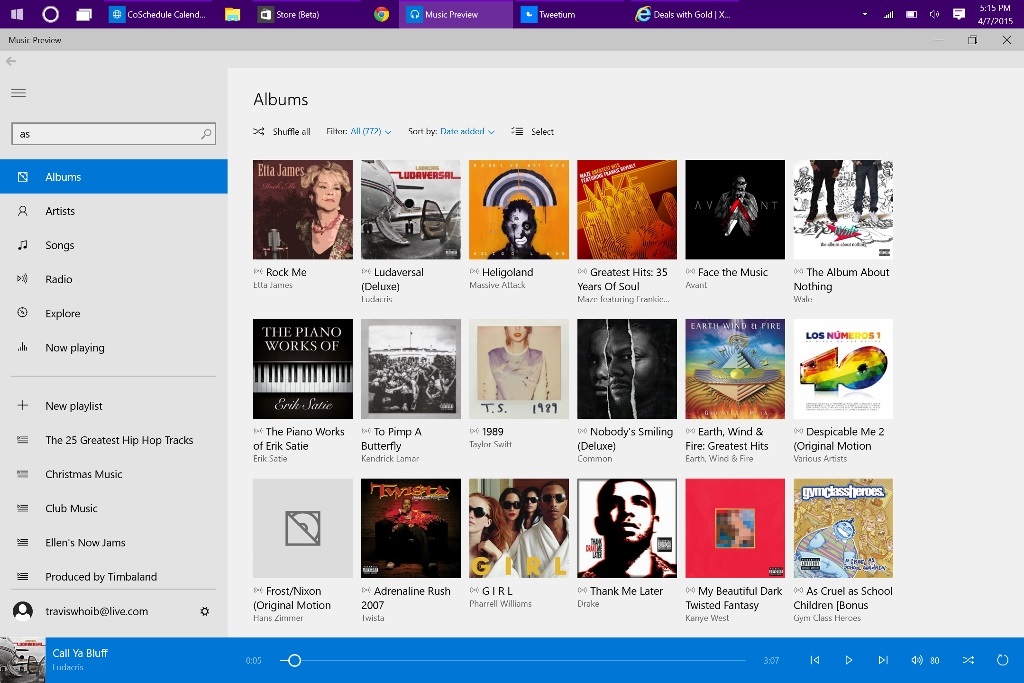Viewport: 1024px width, 683px height.
Task: Open Task View in the taskbar
Action: (84, 14)
